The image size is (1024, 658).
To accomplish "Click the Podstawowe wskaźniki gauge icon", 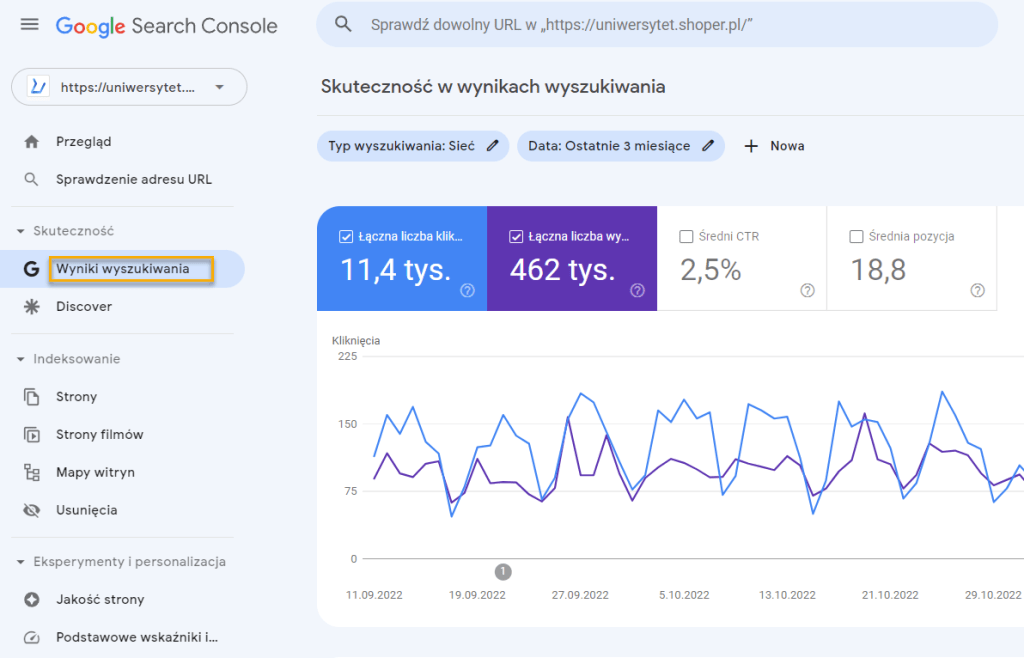I will 31,638.
